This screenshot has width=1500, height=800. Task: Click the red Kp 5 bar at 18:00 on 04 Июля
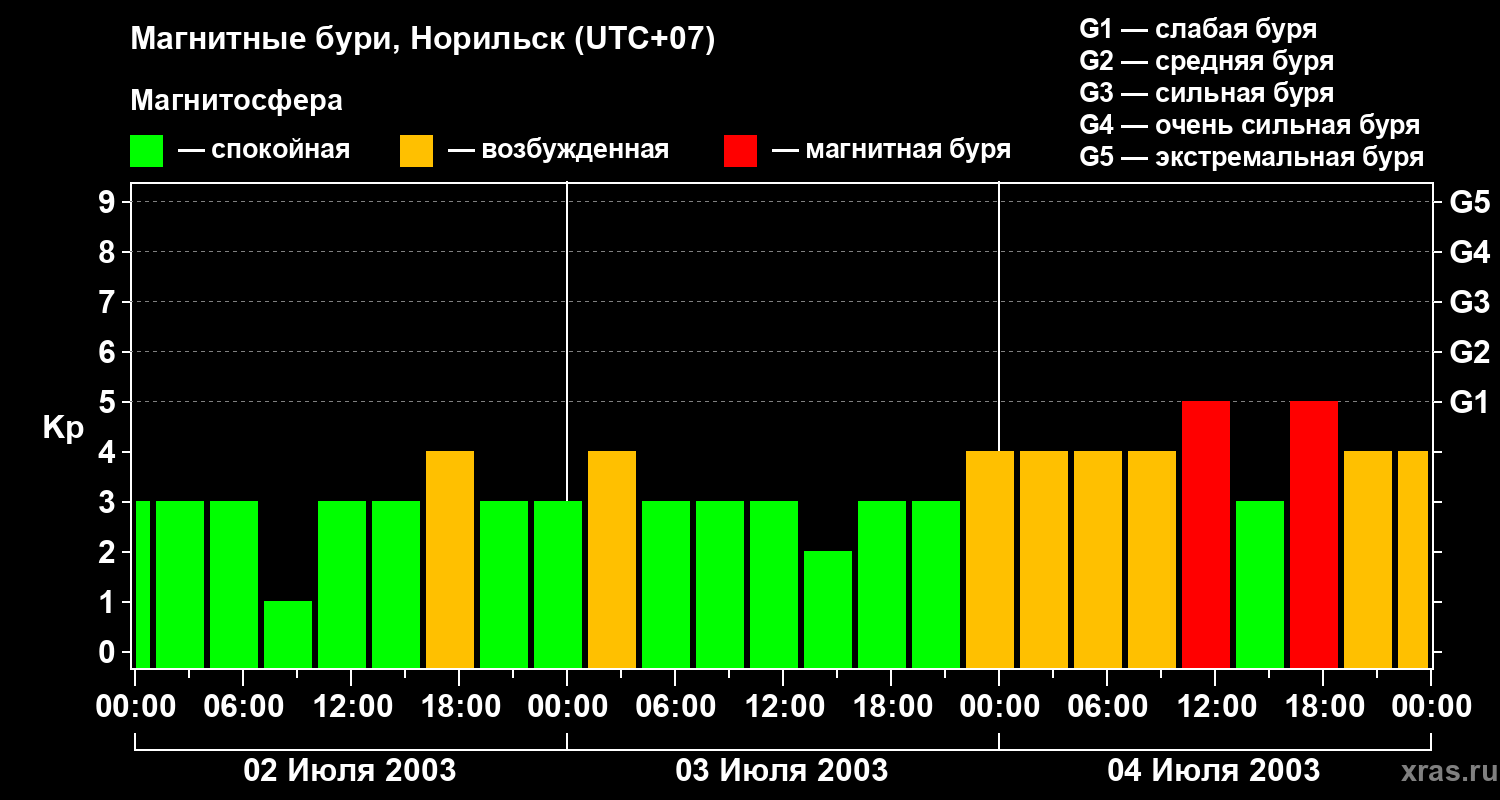coord(1314,534)
